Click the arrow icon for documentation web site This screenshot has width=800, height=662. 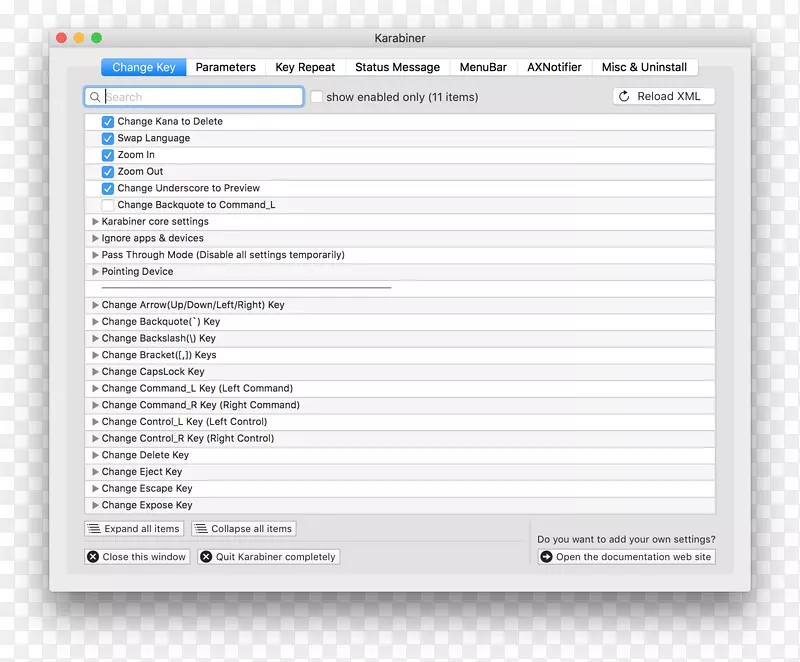tap(546, 557)
